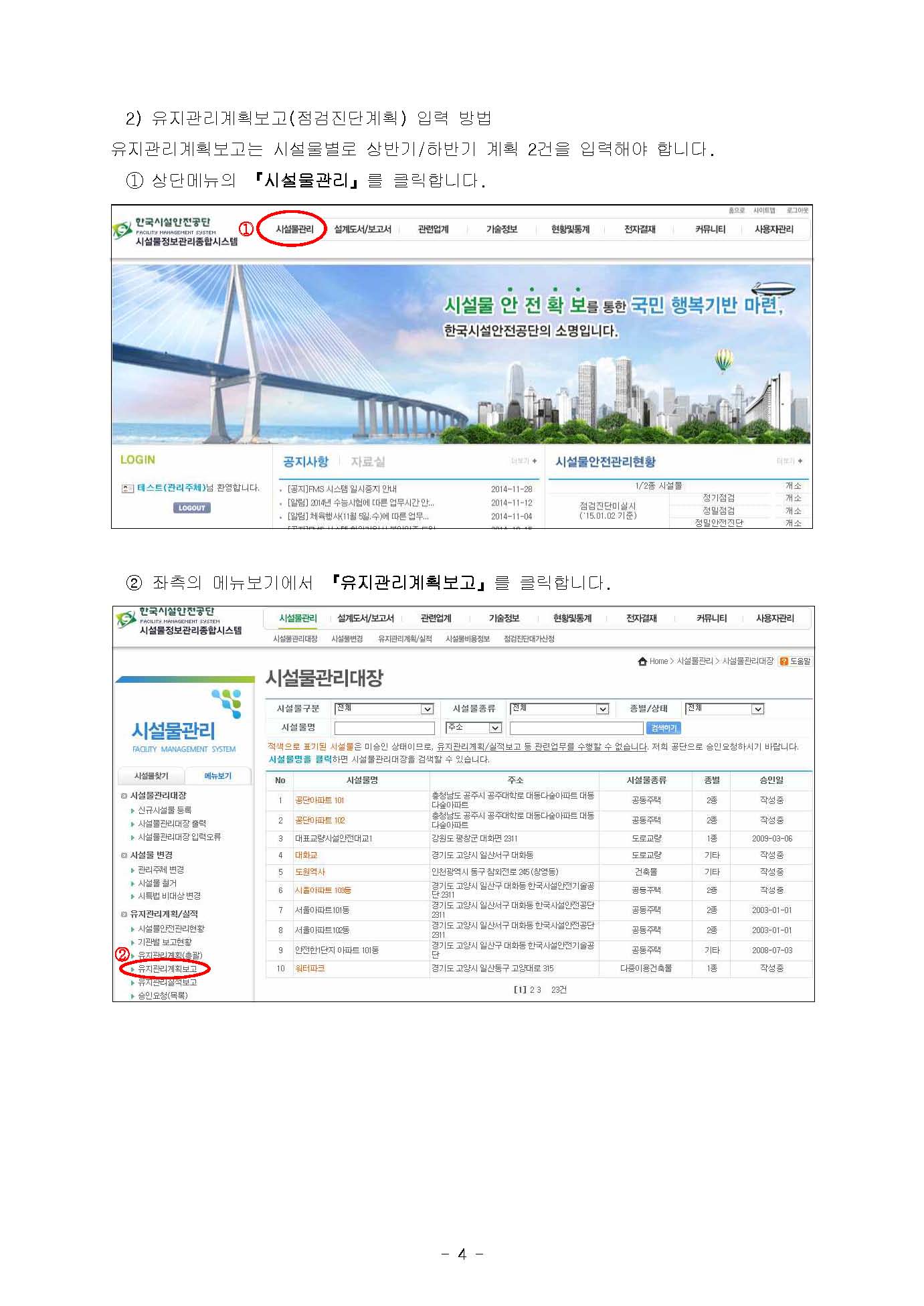This screenshot has height=1306, width=924.
Task: Open the 시설물구분 dropdown
Action: 427,709
